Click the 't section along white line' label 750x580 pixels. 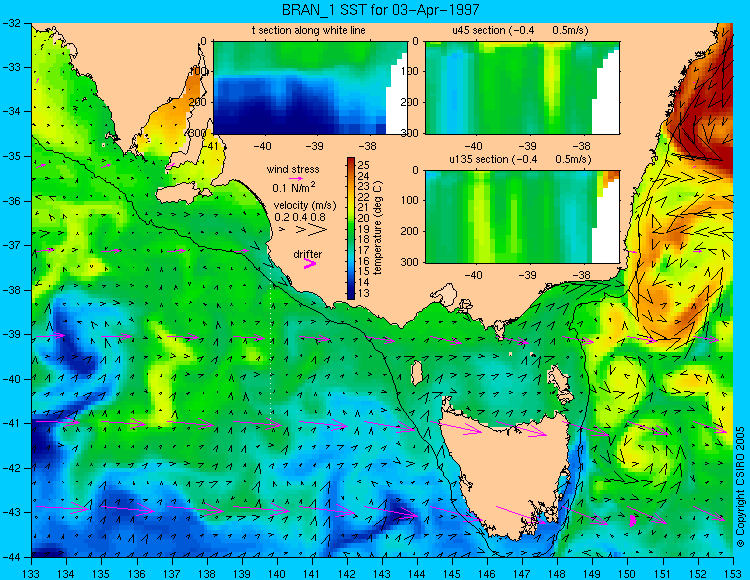click(x=309, y=31)
